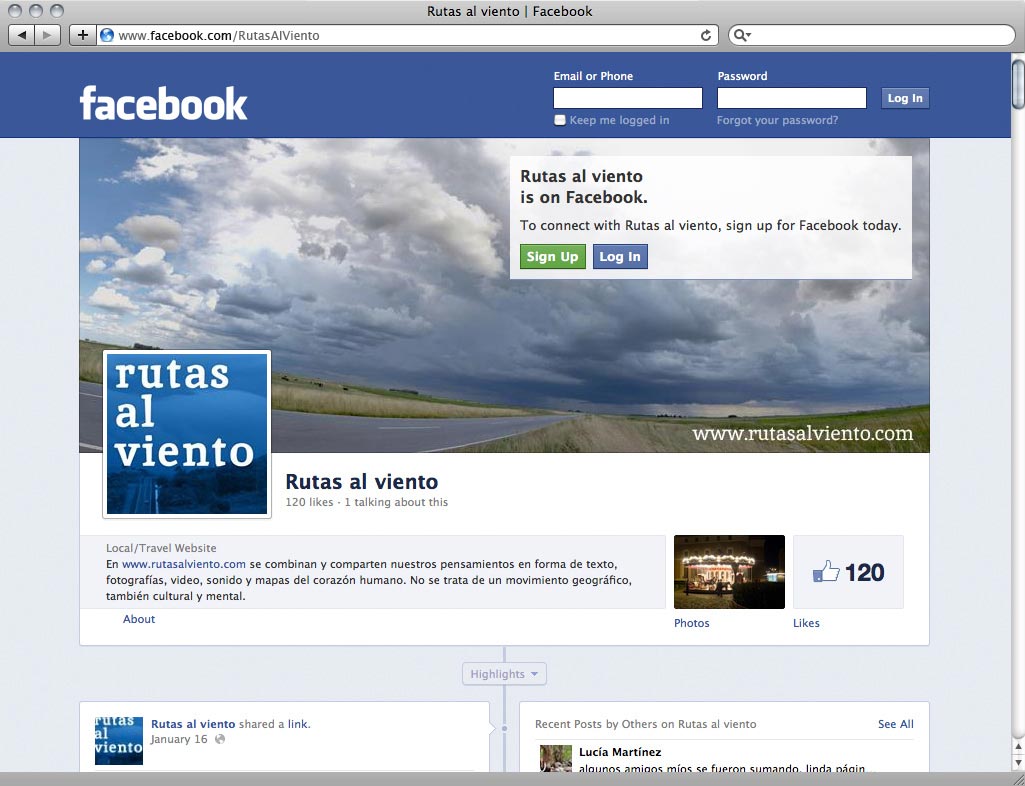Click the carousel Photos thumbnail
The width and height of the screenshot is (1025, 786).
(x=730, y=572)
